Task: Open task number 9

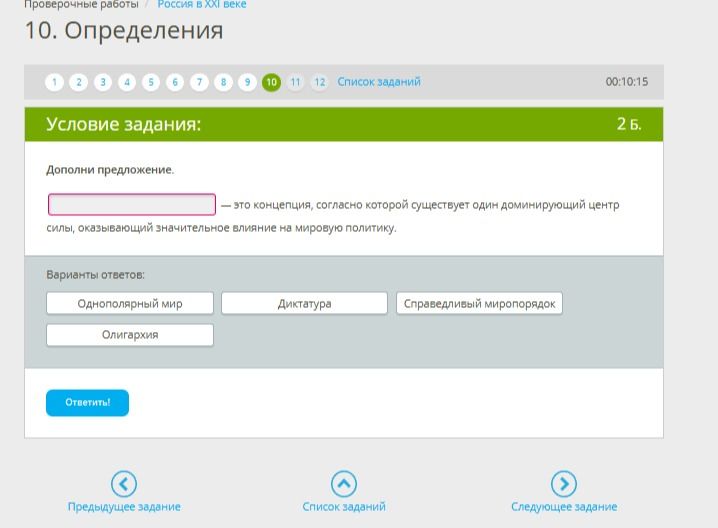Action: (247, 82)
